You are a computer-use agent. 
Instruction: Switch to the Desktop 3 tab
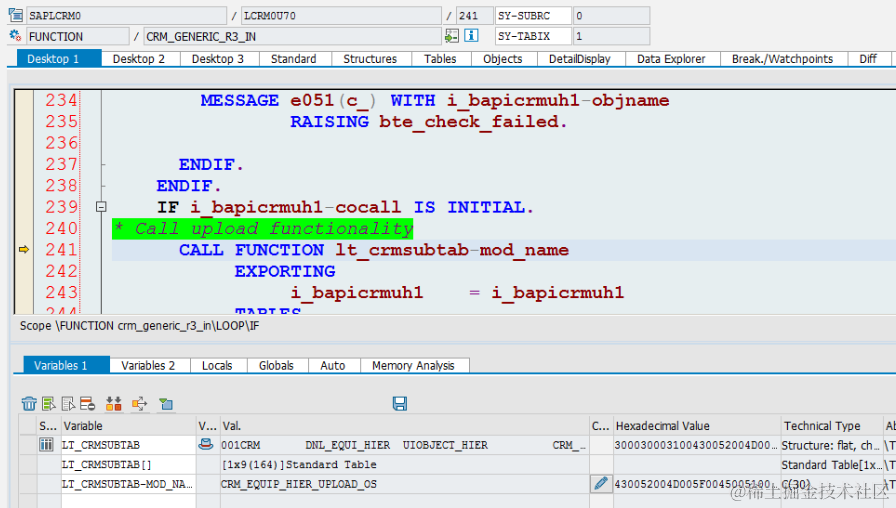(218, 59)
